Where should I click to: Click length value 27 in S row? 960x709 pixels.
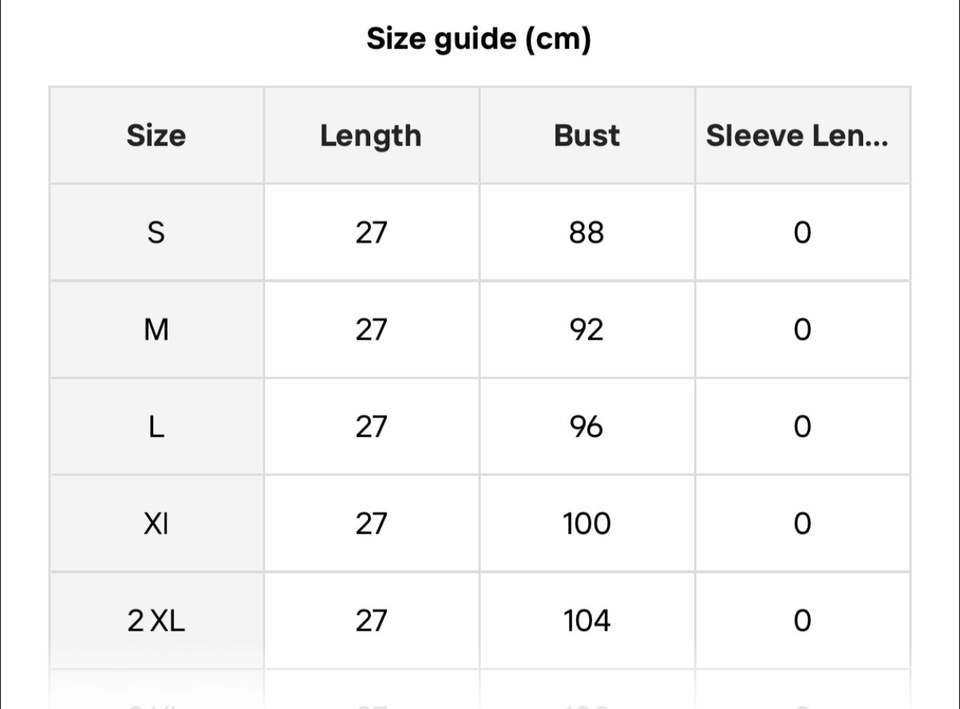point(371,233)
